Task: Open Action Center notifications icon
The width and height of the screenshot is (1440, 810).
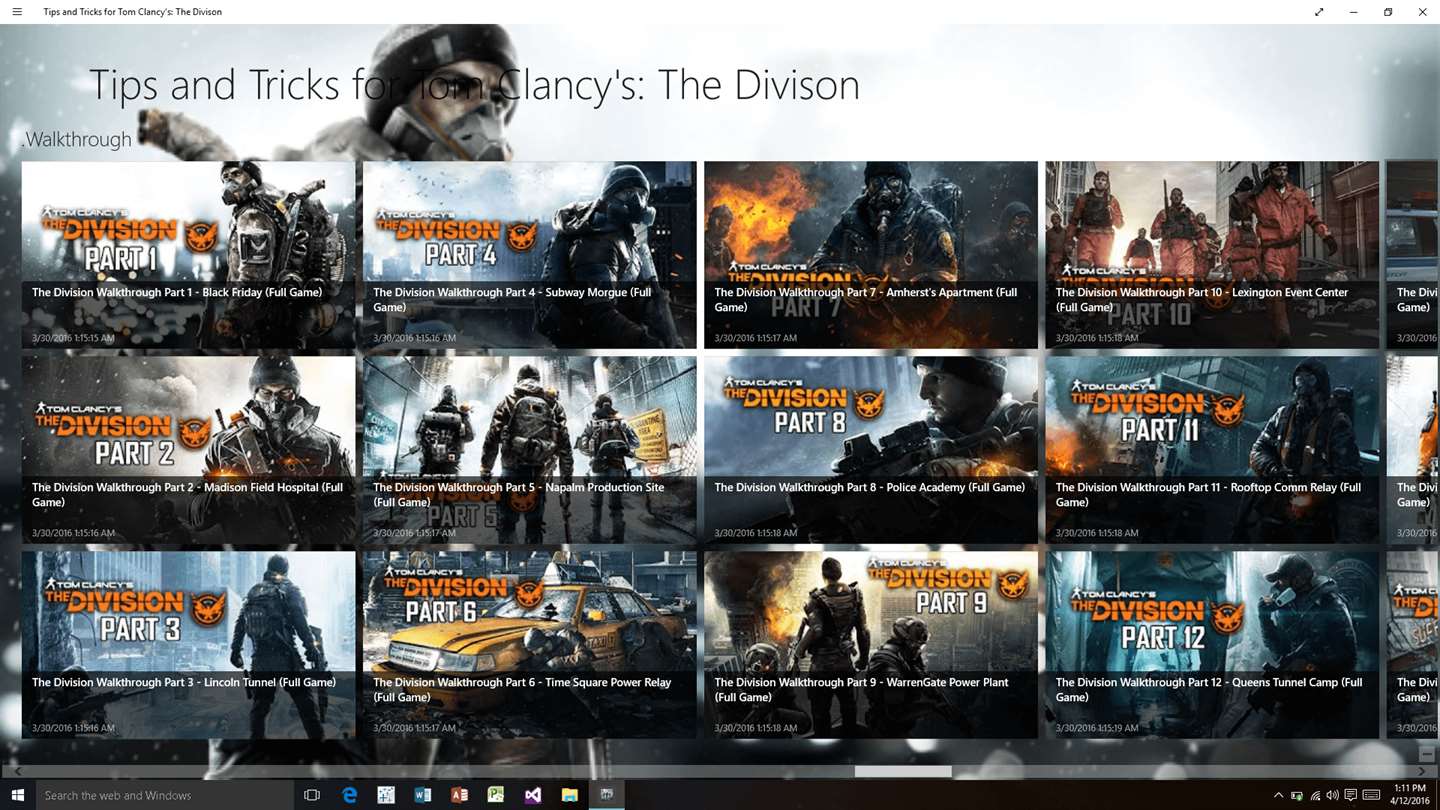Action: [x=1350, y=796]
